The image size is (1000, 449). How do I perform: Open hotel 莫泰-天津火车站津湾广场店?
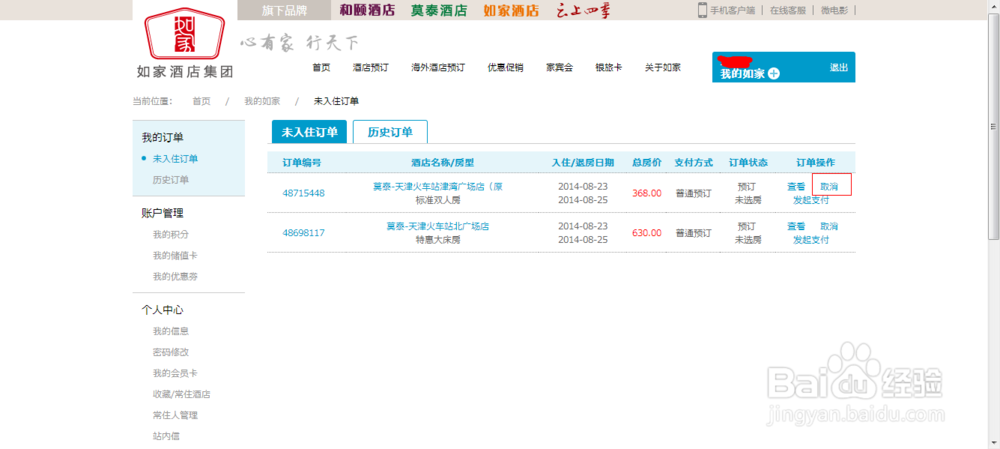[438, 187]
